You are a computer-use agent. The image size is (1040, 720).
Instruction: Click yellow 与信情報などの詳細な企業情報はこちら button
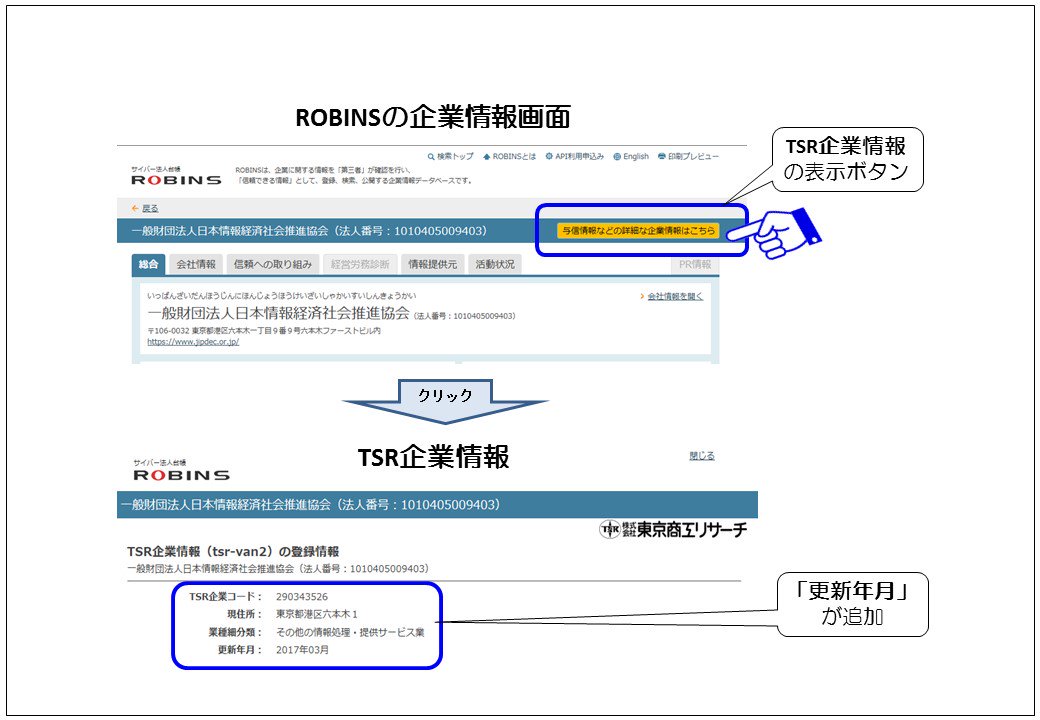pyautogui.click(x=638, y=231)
